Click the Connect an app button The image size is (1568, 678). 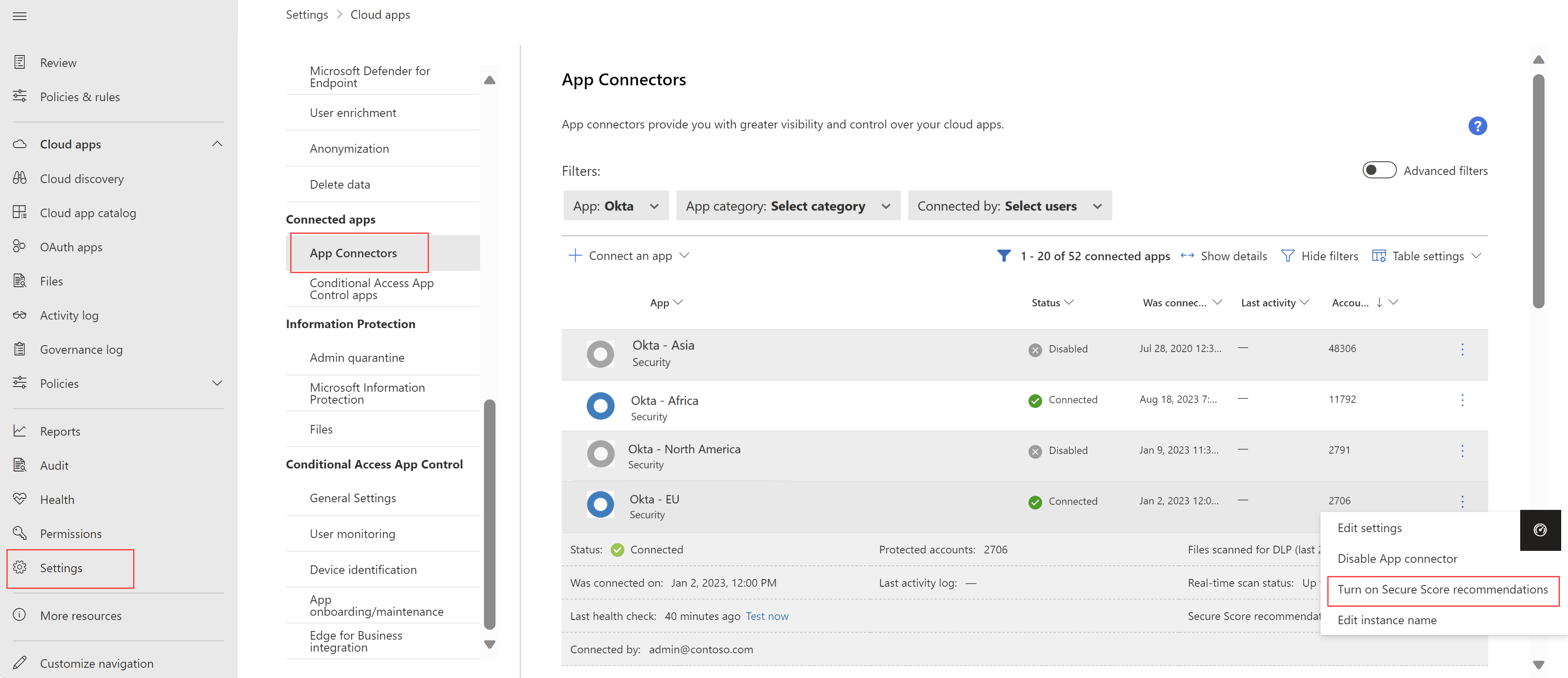[x=628, y=255]
